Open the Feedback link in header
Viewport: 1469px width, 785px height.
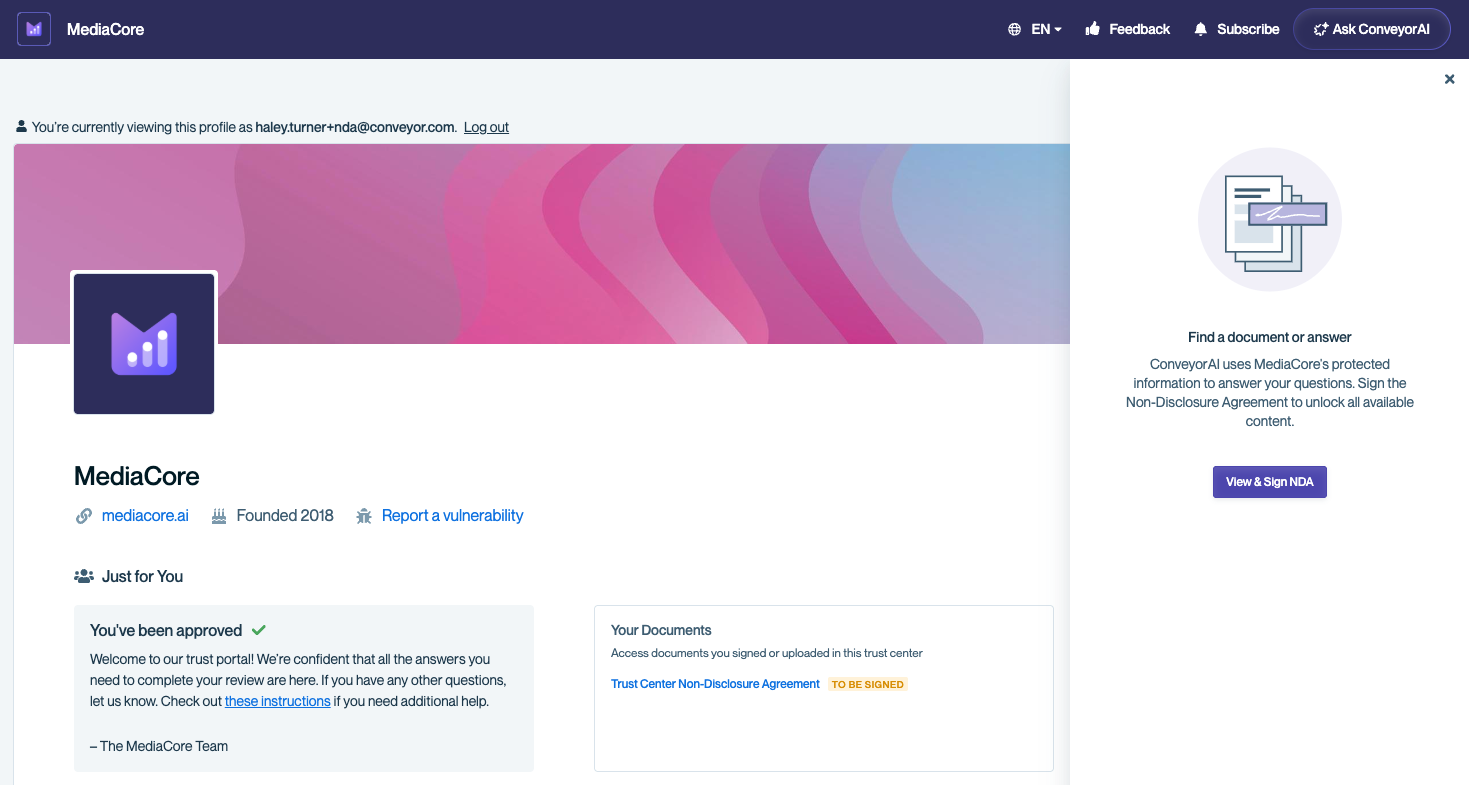click(1139, 29)
